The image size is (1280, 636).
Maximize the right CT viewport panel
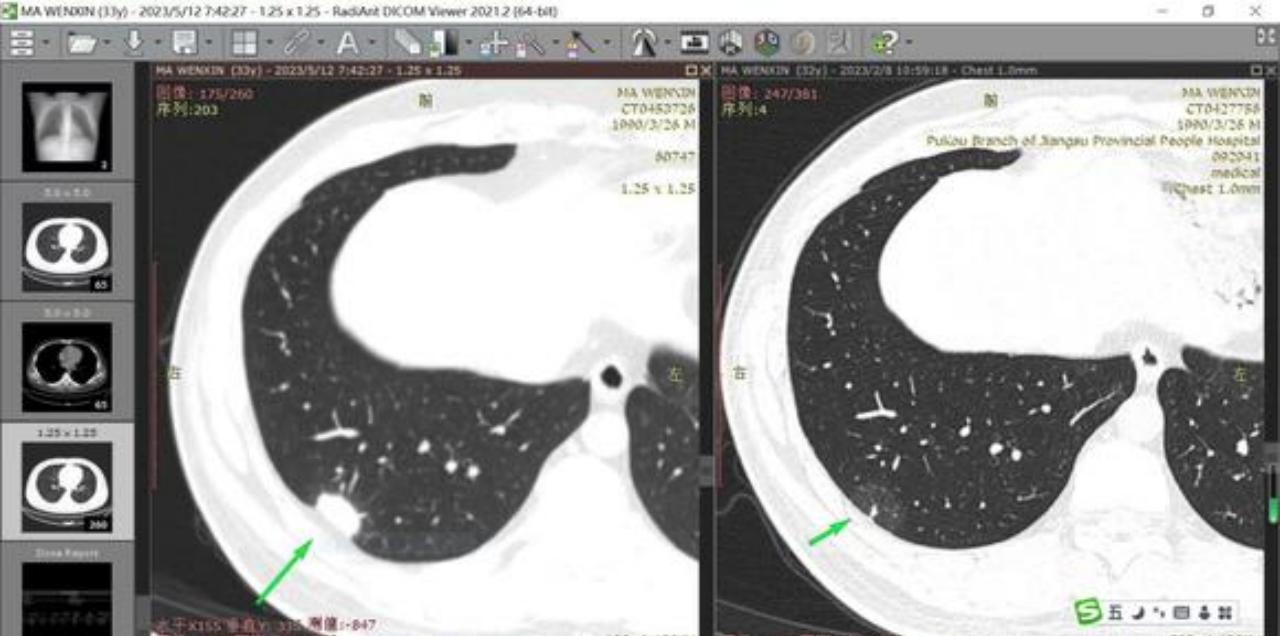(x=1258, y=71)
